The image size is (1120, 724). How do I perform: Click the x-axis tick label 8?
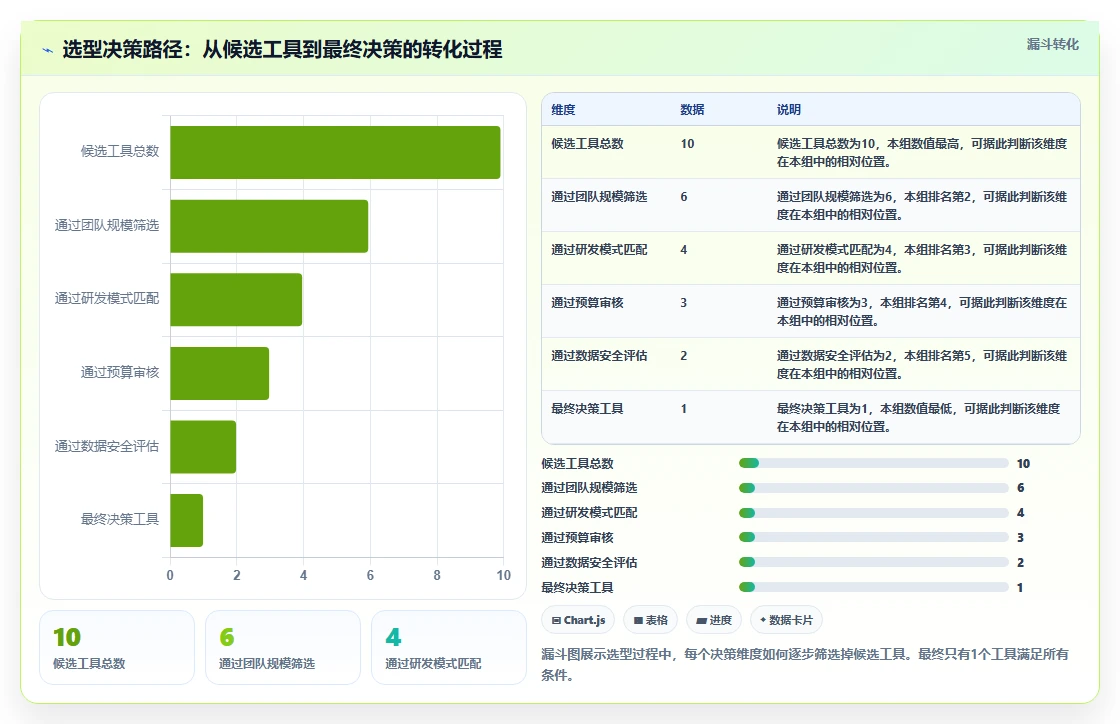pos(437,575)
